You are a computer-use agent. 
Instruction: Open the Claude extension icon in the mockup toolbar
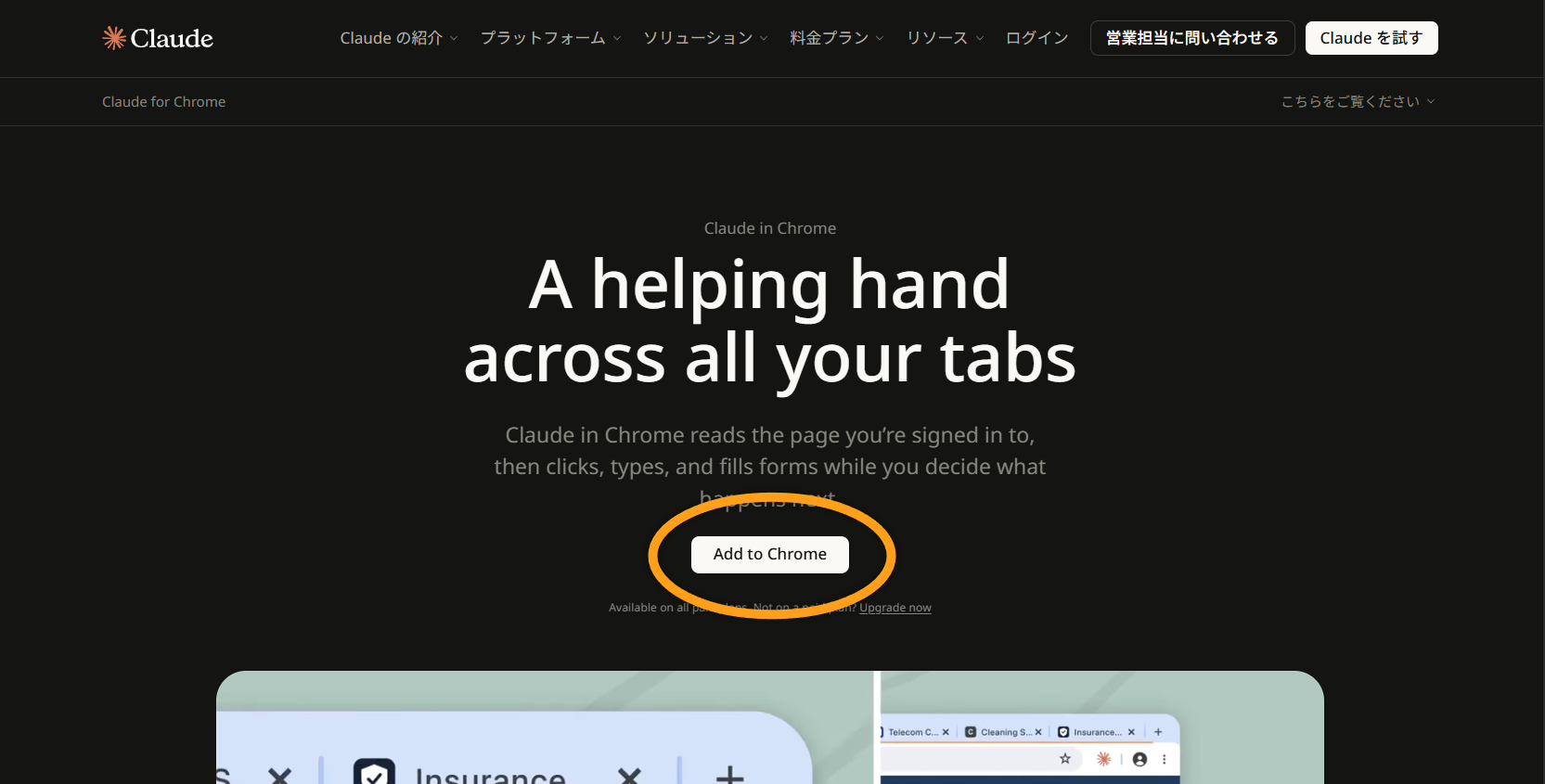(x=1103, y=759)
